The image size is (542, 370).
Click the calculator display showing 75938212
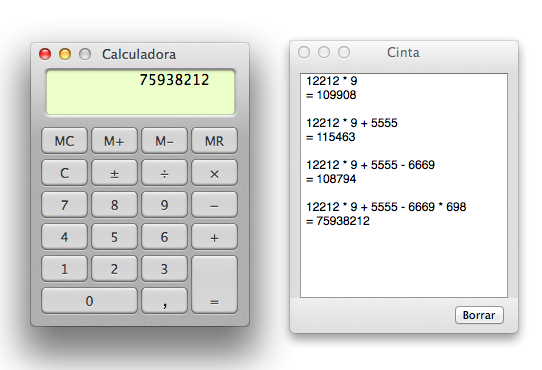[140, 92]
